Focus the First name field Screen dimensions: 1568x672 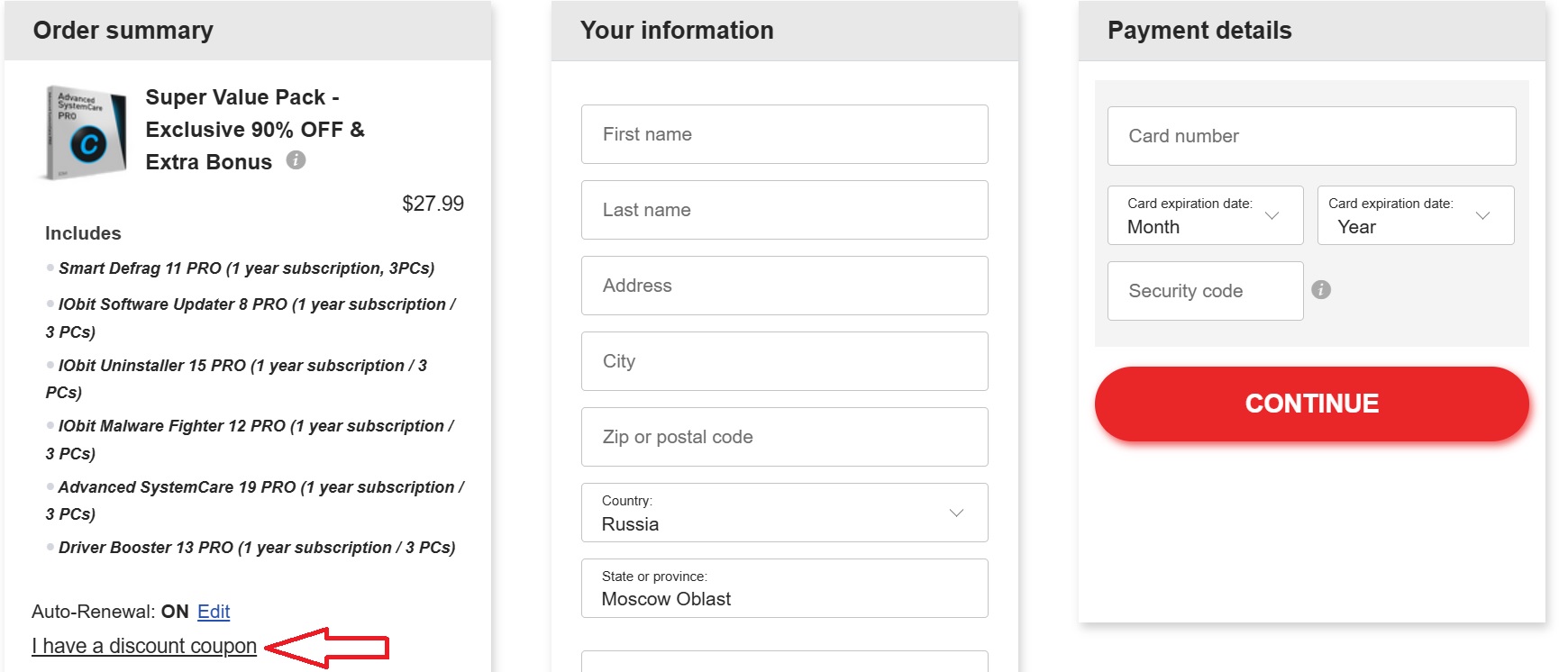click(x=784, y=134)
